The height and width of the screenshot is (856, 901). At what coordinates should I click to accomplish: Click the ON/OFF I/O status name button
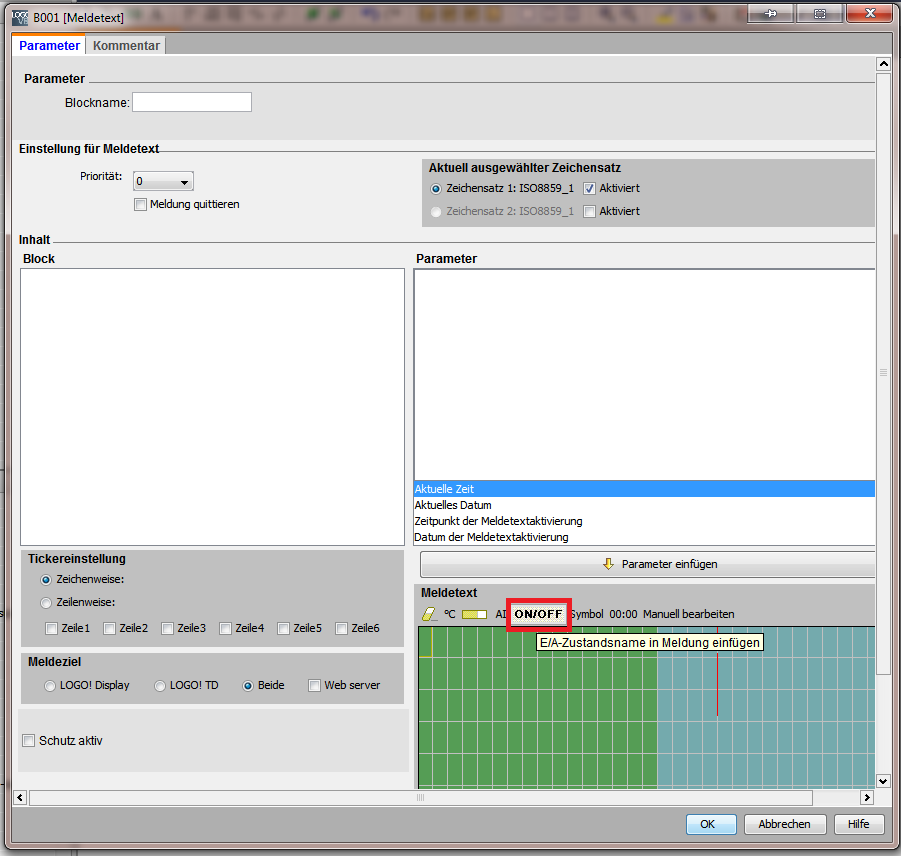click(538, 613)
